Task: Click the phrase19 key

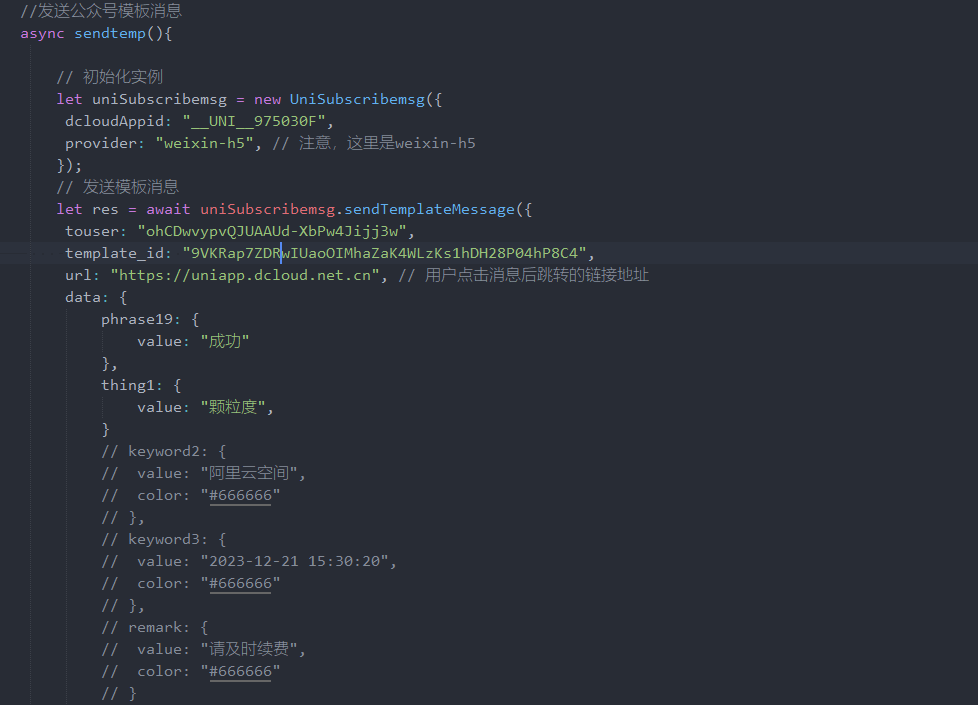Action: click(137, 319)
